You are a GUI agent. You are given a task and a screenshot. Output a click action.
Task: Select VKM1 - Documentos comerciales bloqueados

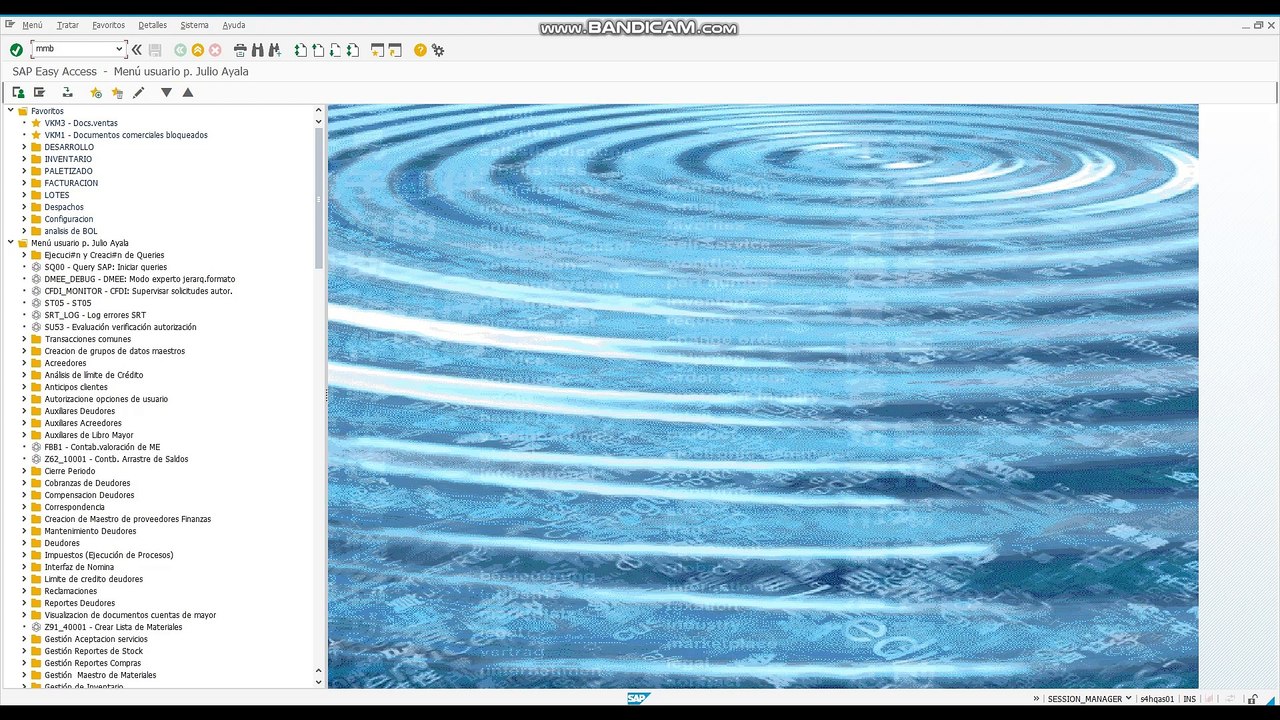click(x=126, y=135)
